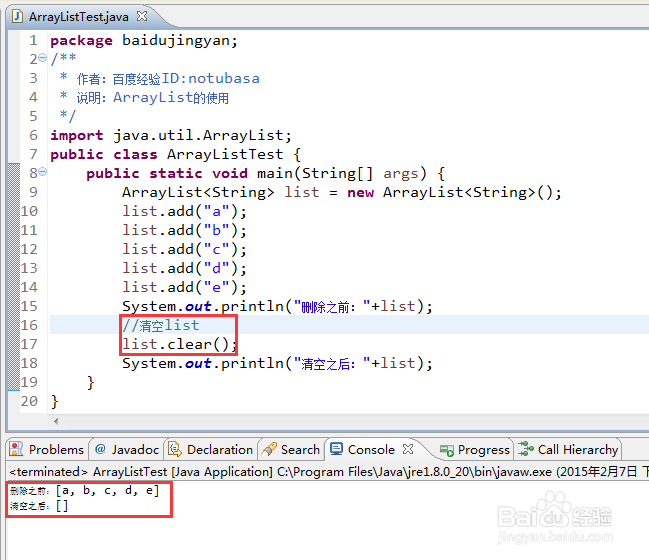Open the Problems view tab
The width and height of the screenshot is (649, 560).
(48, 449)
